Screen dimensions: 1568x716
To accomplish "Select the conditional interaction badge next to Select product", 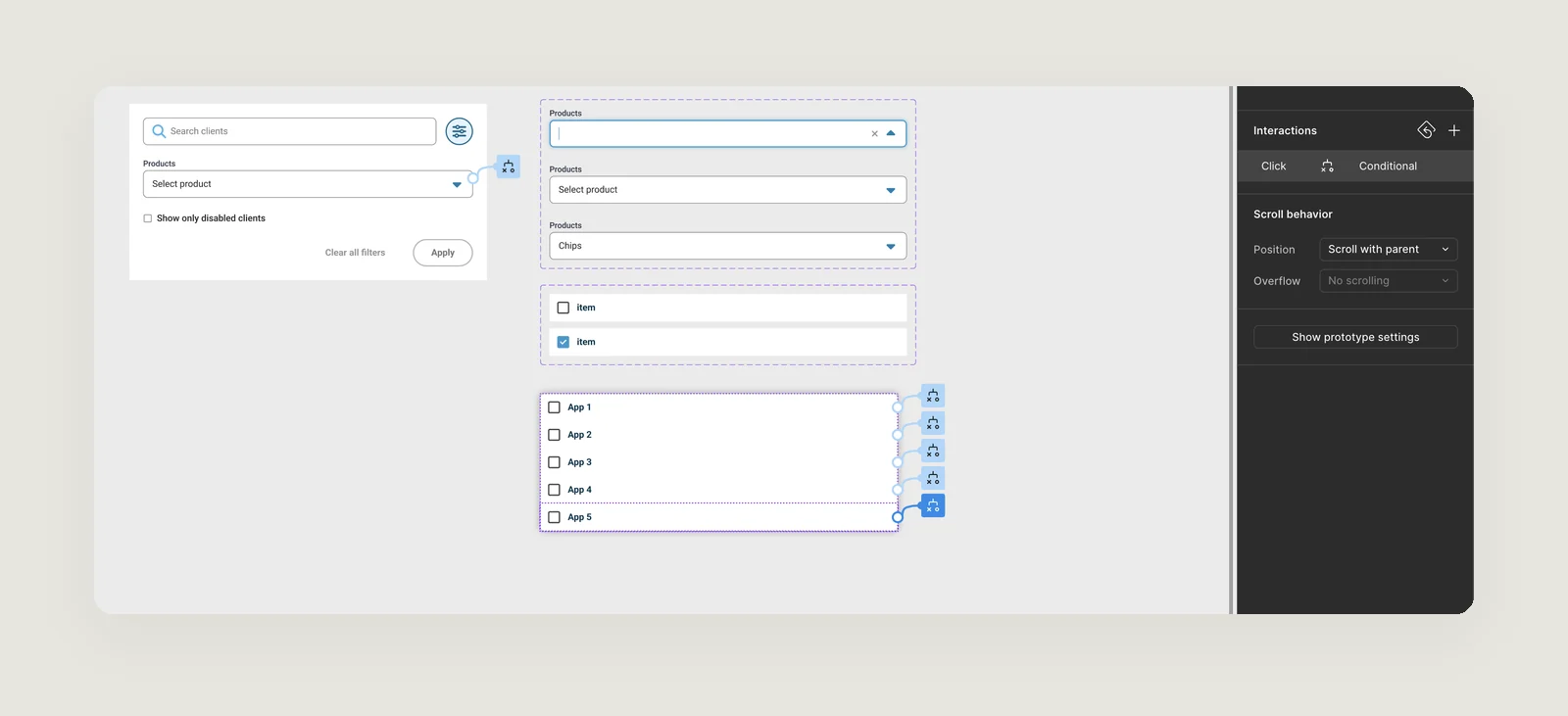I will pos(508,167).
